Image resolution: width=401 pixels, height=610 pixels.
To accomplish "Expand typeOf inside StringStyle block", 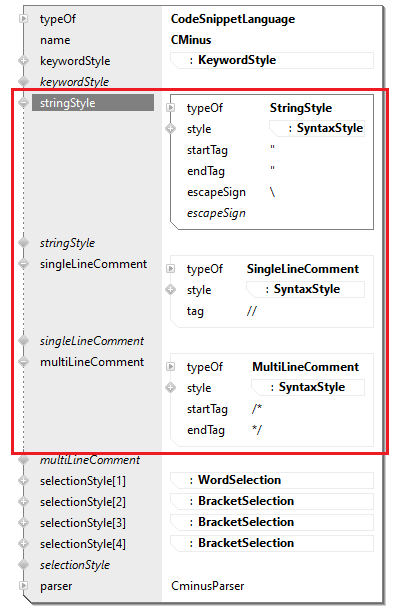I will (x=171, y=108).
